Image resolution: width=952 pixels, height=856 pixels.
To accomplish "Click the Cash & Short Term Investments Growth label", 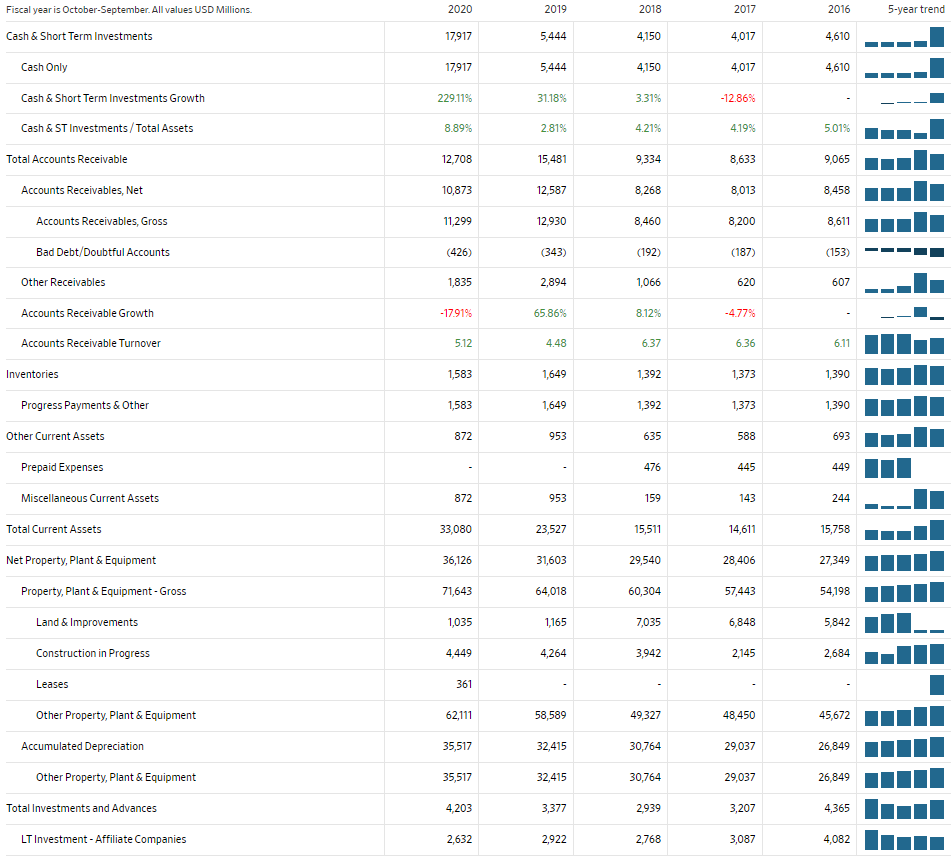I will click(112, 98).
